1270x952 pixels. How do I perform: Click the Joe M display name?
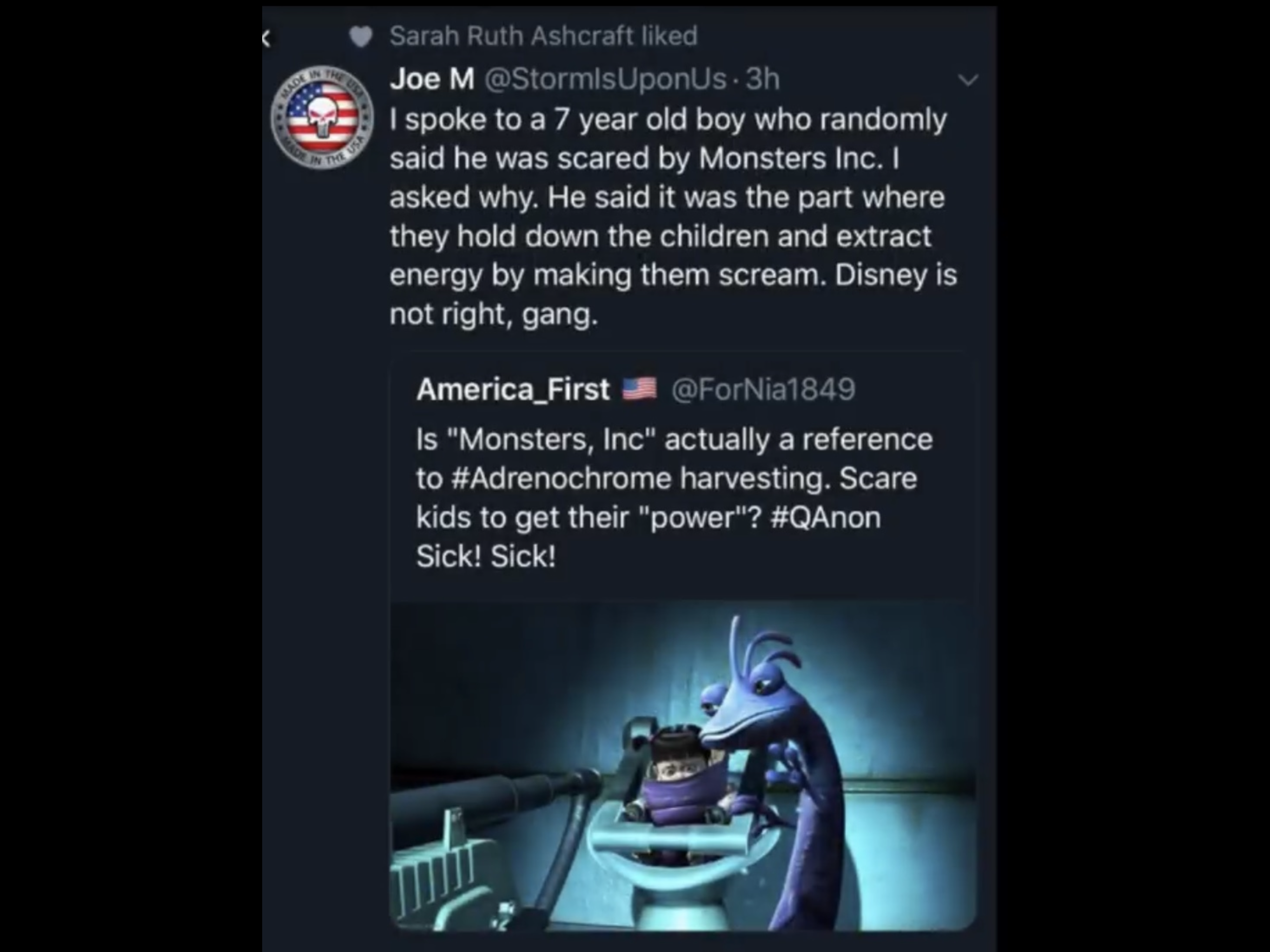[x=432, y=79]
